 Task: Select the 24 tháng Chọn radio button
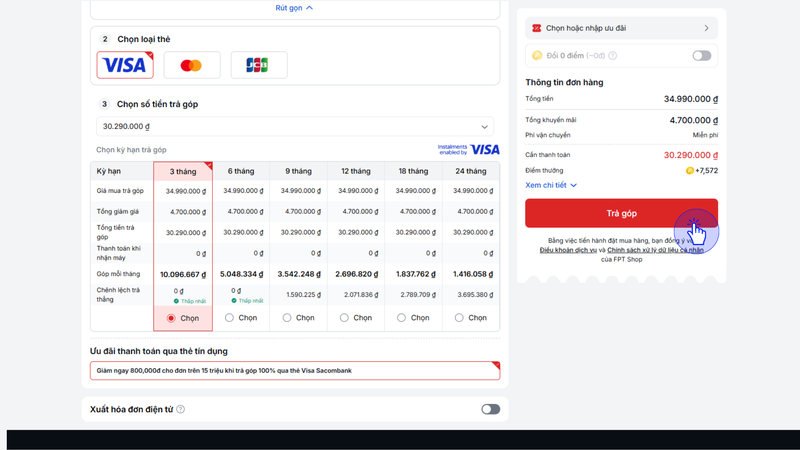(x=459, y=318)
